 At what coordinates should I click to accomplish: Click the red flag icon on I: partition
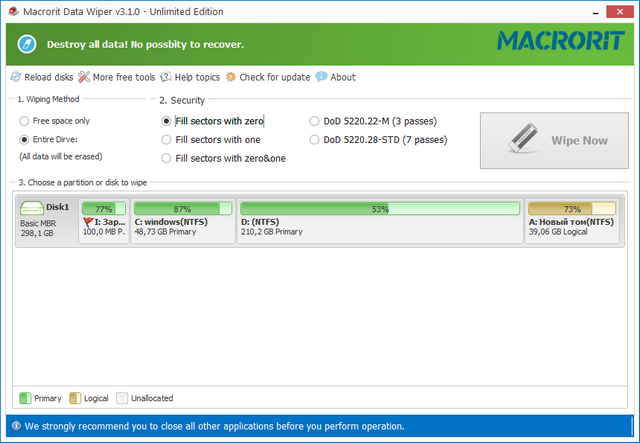pyautogui.click(x=88, y=222)
